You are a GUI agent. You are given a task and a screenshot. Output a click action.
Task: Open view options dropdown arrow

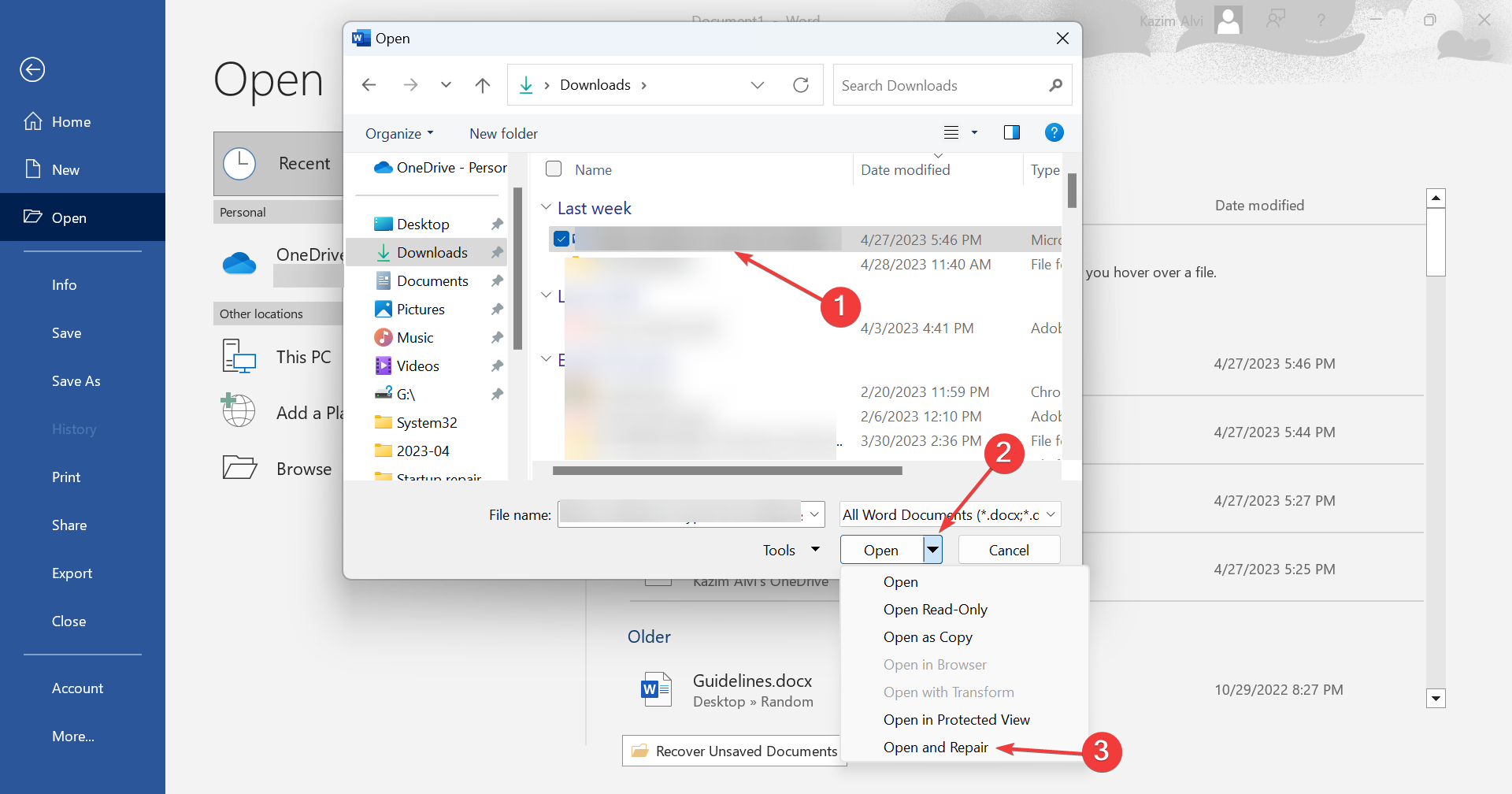click(x=974, y=132)
